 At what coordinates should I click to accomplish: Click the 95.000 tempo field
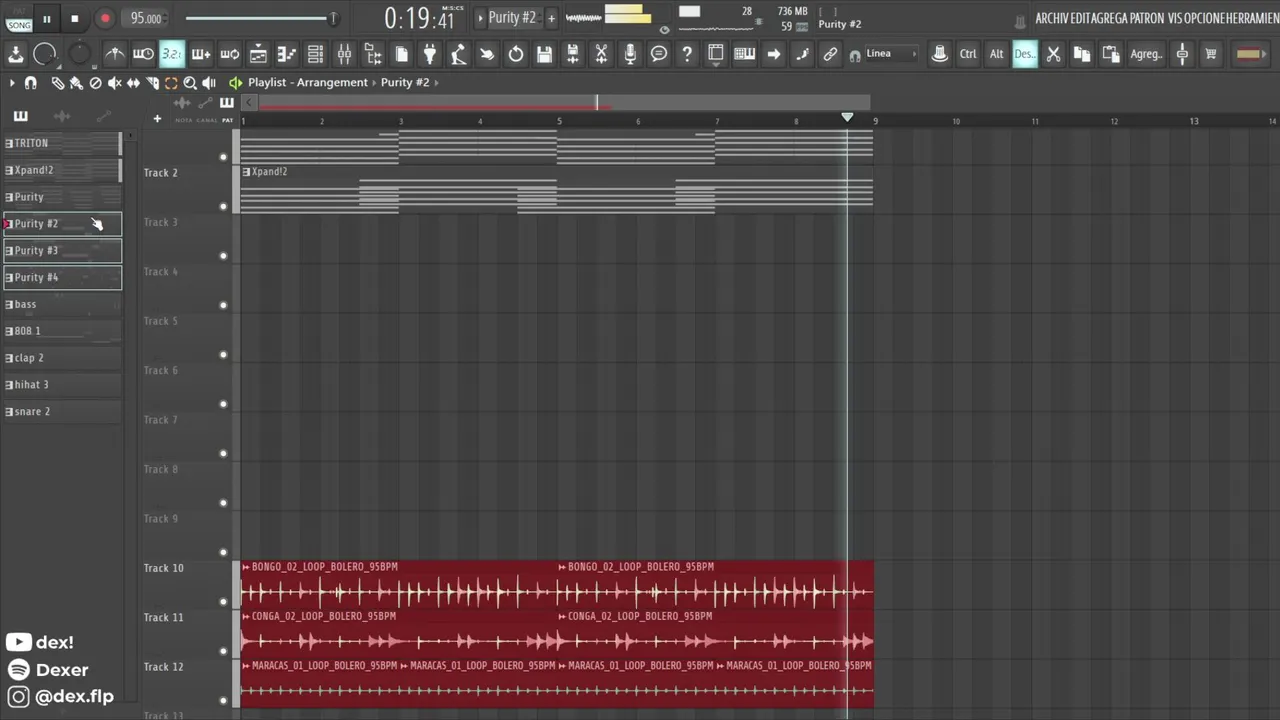[146, 19]
